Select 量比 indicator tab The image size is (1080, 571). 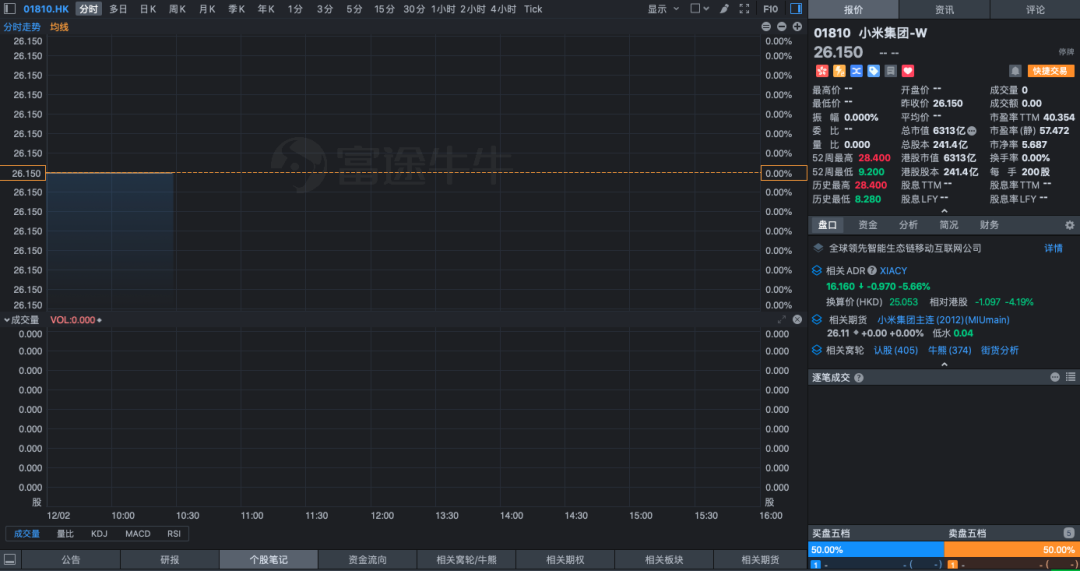pyautogui.click(x=65, y=534)
